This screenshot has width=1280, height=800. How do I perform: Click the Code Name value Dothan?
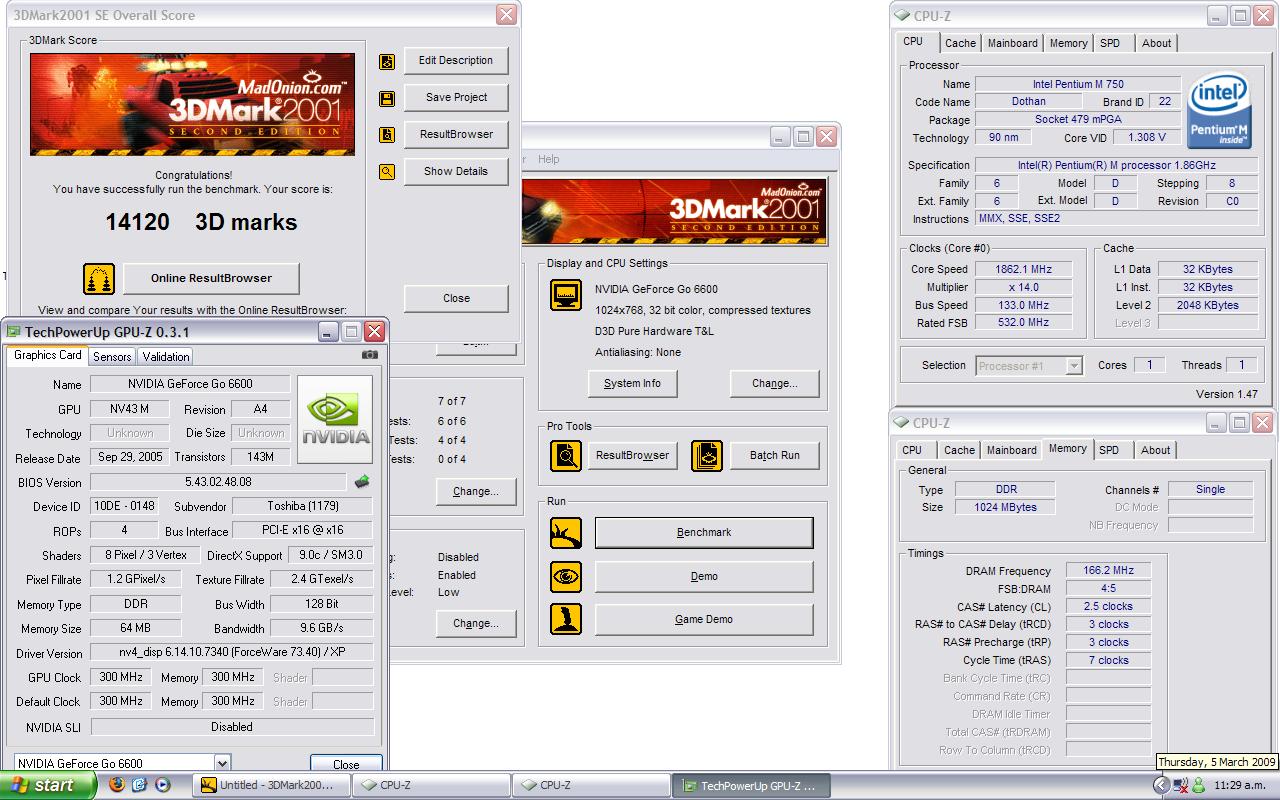[1029, 102]
